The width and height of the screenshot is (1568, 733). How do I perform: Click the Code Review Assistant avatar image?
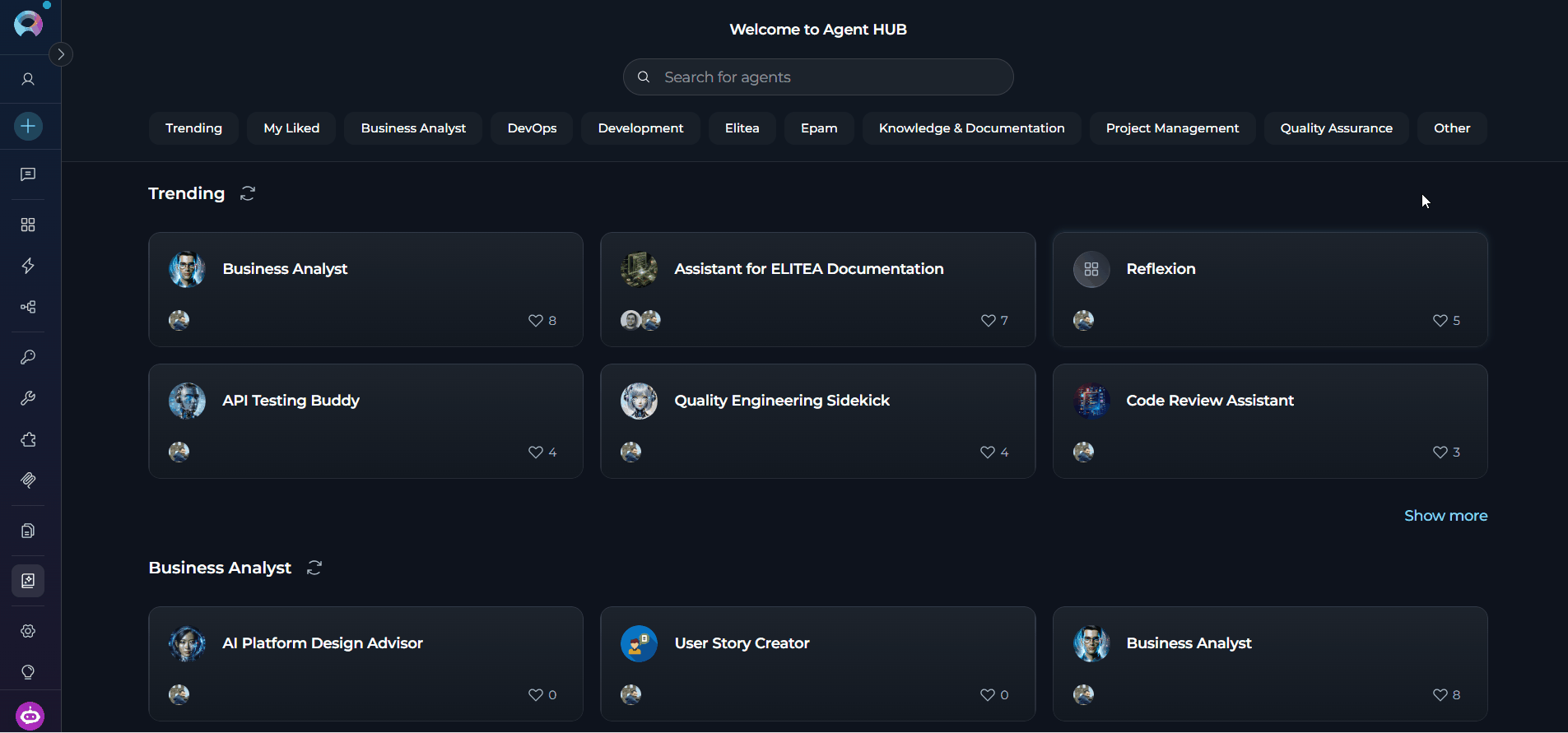pos(1091,401)
